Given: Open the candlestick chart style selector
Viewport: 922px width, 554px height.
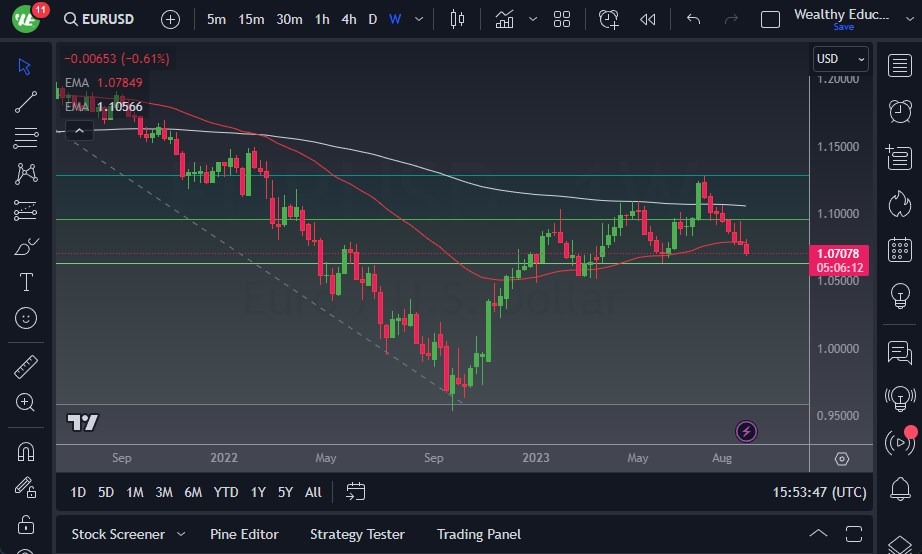Looking at the screenshot, I should pyautogui.click(x=458, y=19).
